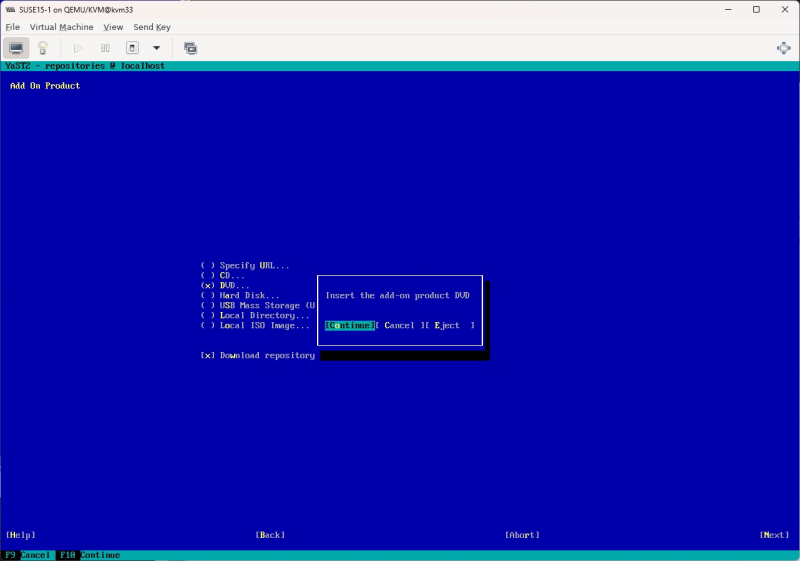This screenshot has height=561, width=800.
Task: Click the 'Add On Product' heading text
Action: (45, 86)
